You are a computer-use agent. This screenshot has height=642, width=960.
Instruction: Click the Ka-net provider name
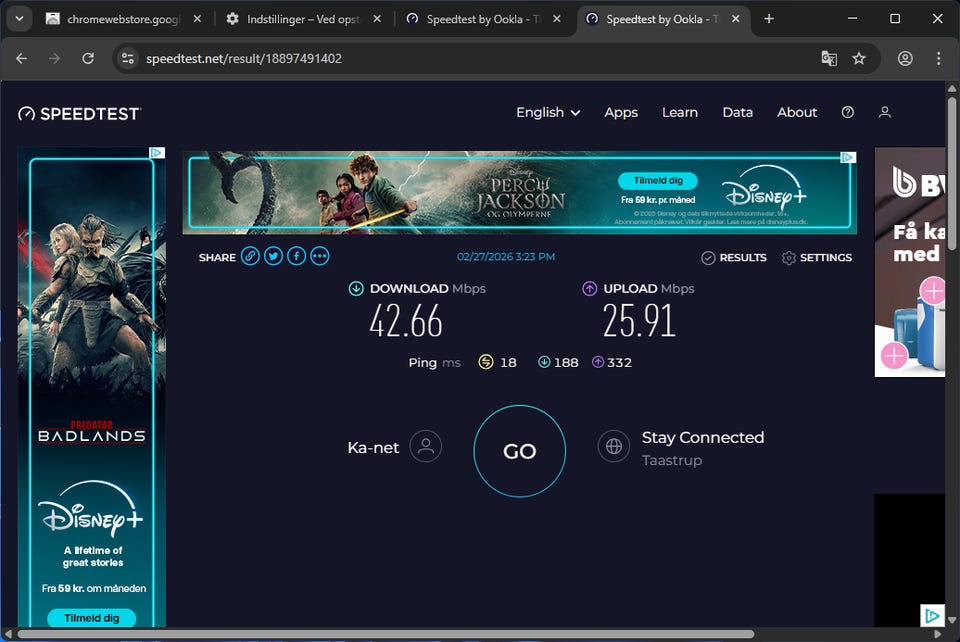373,447
